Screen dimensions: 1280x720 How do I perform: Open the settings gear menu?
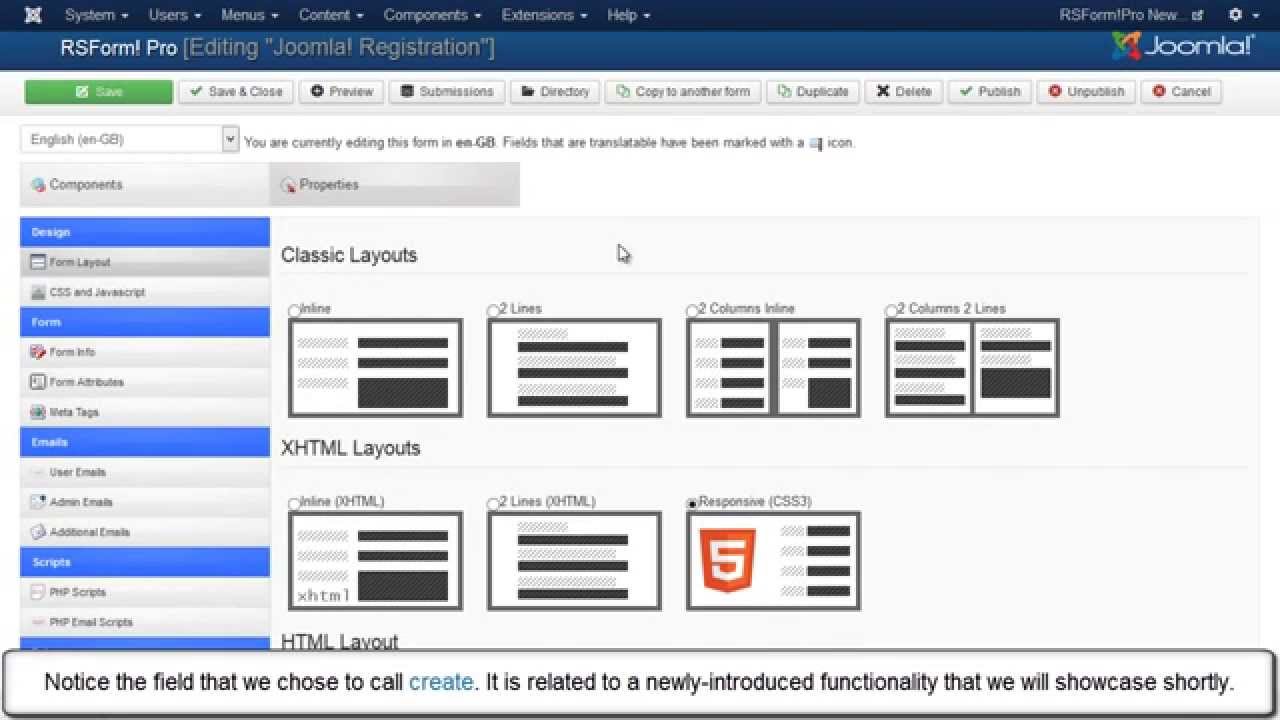[x=1242, y=15]
